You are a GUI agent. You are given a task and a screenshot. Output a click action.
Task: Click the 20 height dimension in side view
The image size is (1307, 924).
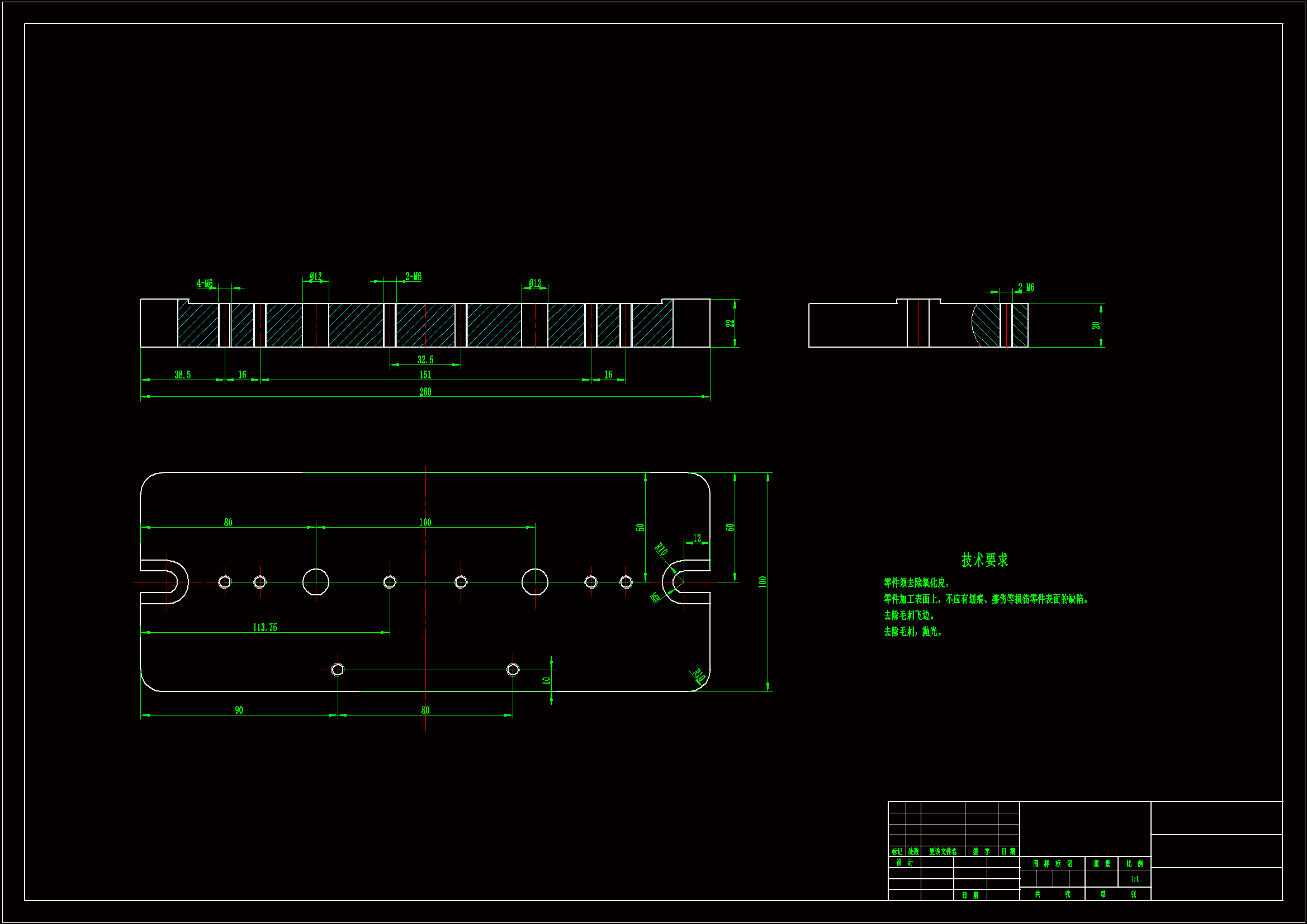tap(1095, 326)
